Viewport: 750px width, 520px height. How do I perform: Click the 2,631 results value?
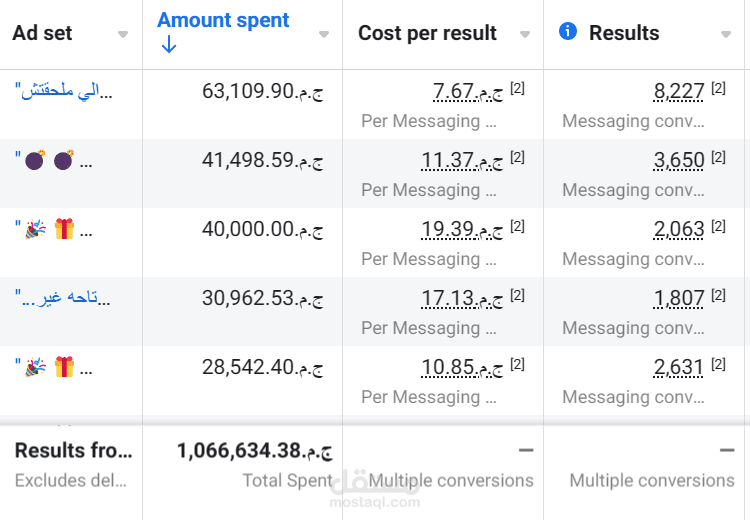[x=679, y=368]
